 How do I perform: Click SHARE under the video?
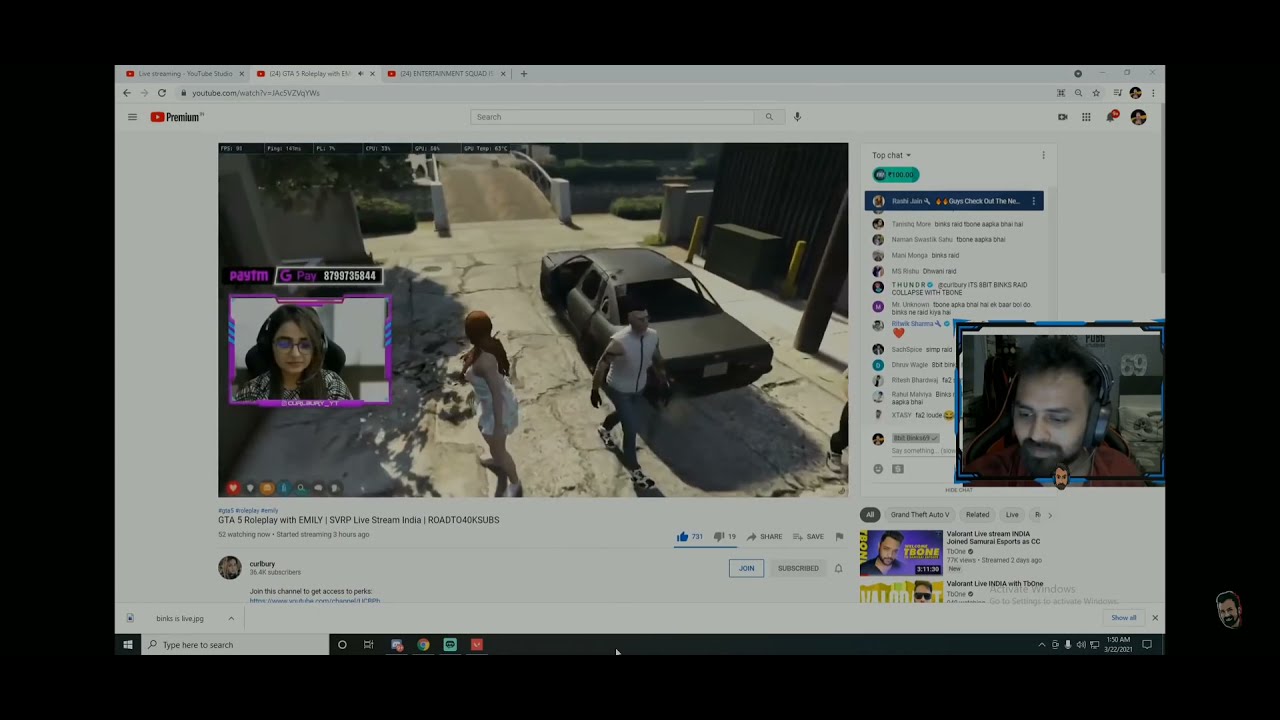[x=765, y=537]
